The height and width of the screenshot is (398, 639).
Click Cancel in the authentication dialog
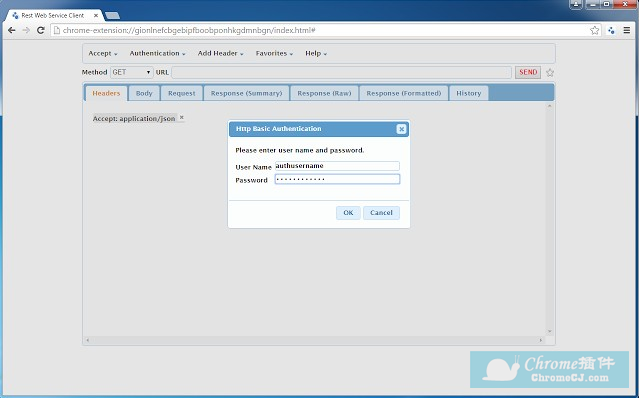(381, 213)
